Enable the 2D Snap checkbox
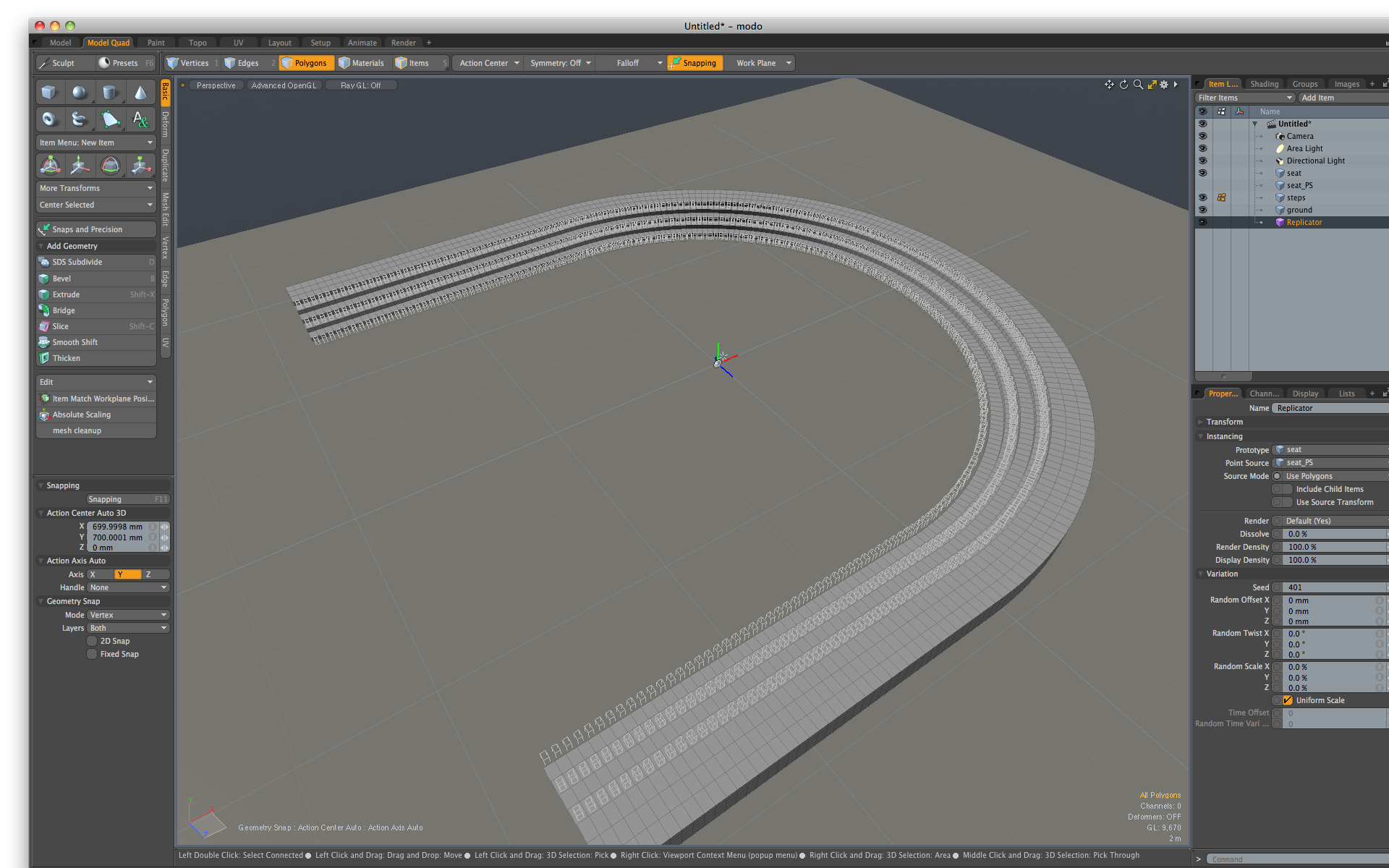This screenshot has height=868, width=1389. tap(92, 641)
